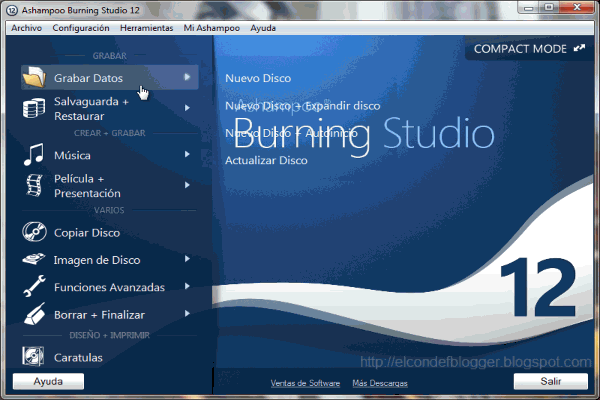Click the Salvaguarda + Restaurar database icon
The height and width of the screenshot is (400, 600).
[35, 108]
